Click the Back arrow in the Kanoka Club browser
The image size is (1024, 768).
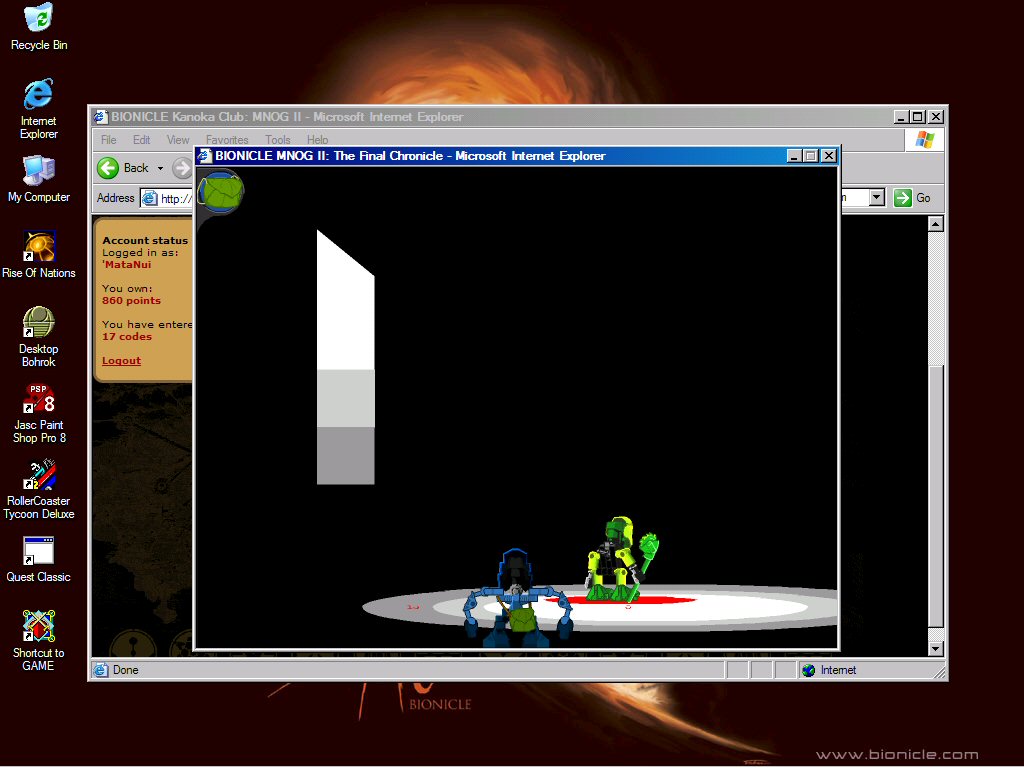pos(108,168)
